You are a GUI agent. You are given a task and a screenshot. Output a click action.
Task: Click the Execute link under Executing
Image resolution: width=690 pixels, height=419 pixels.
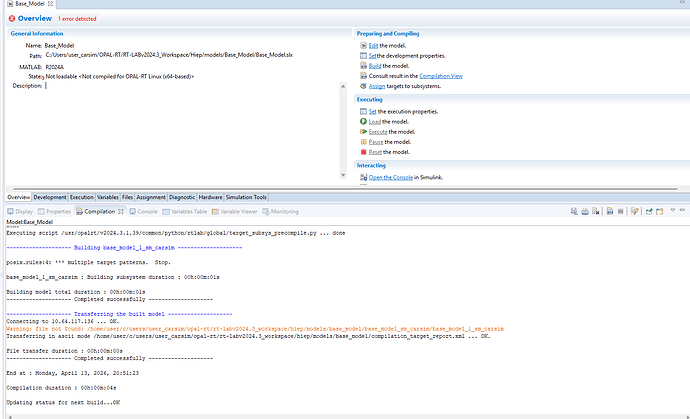[x=379, y=132]
